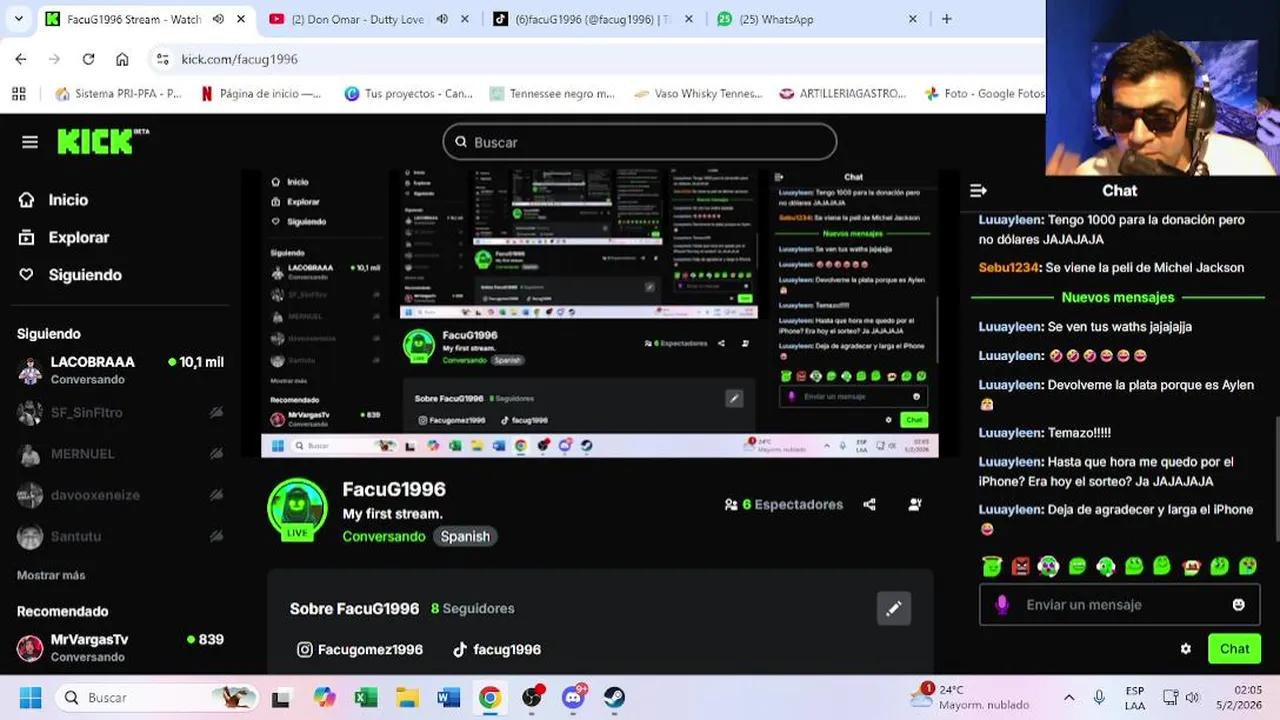Open Netflix Página de inicio bookmark
The image size is (1280, 720).
[x=262, y=93]
